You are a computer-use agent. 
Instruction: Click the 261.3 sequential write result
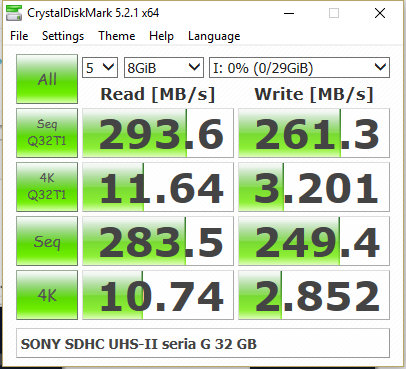click(314, 133)
